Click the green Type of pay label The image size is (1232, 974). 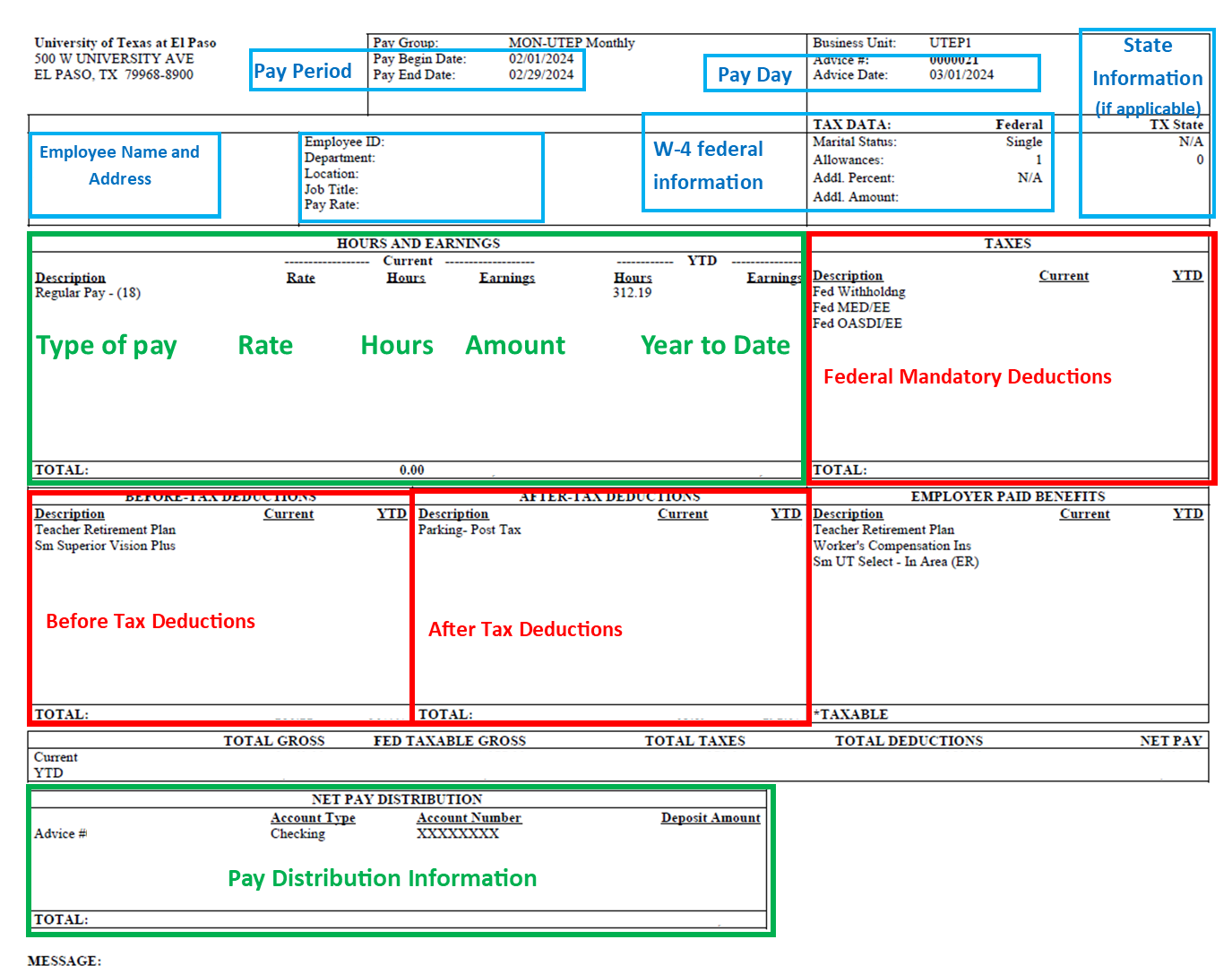pos(107,346)
